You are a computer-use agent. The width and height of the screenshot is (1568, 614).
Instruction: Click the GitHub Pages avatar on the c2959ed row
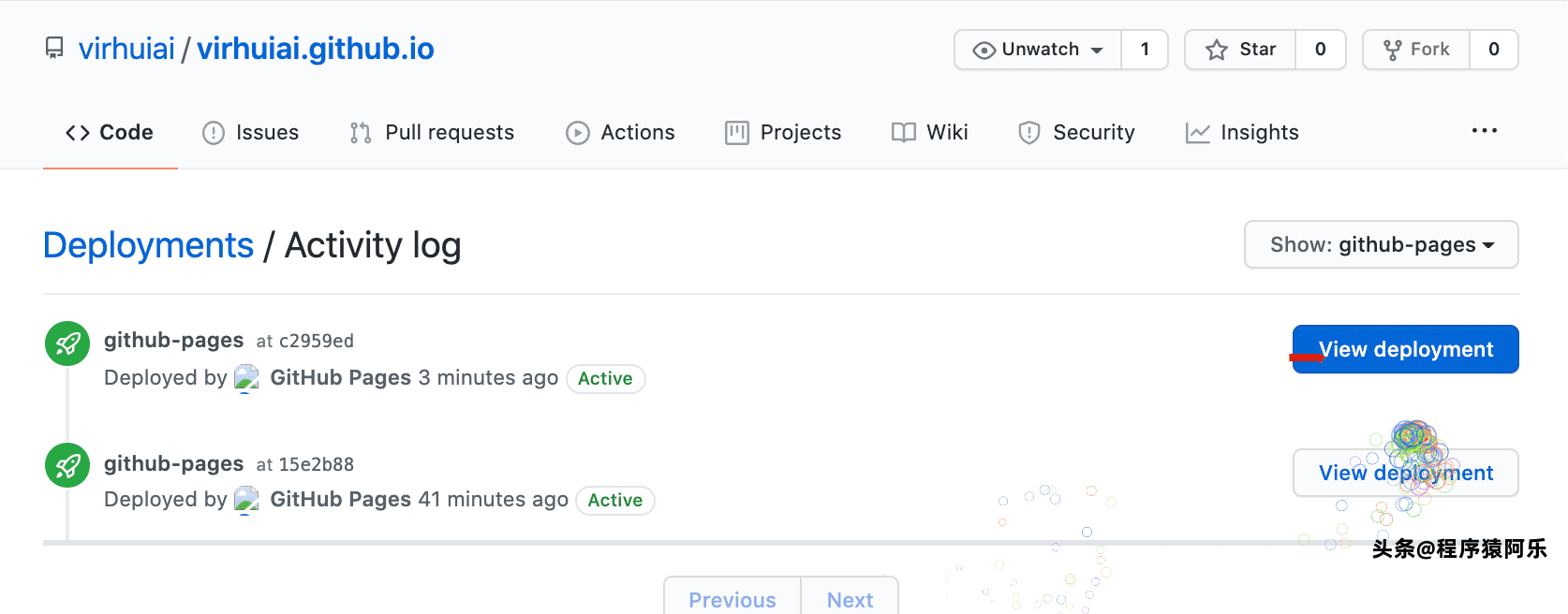coord(246,378)
